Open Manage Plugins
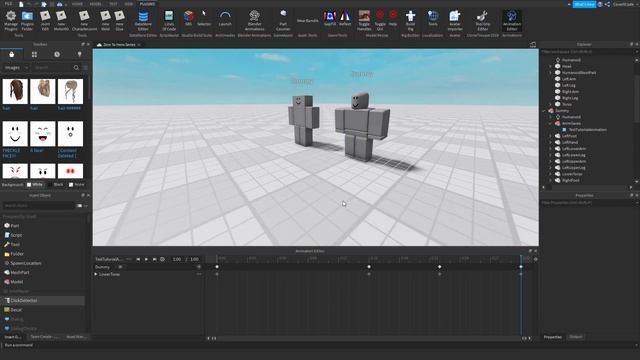The width and height of the screenshot is (640, 360). tap(11, 20)
